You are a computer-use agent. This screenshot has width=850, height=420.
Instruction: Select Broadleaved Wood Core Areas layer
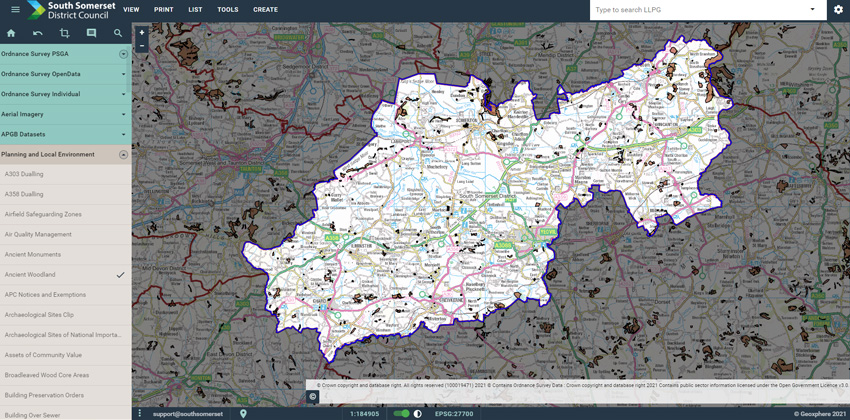[66, 375]
